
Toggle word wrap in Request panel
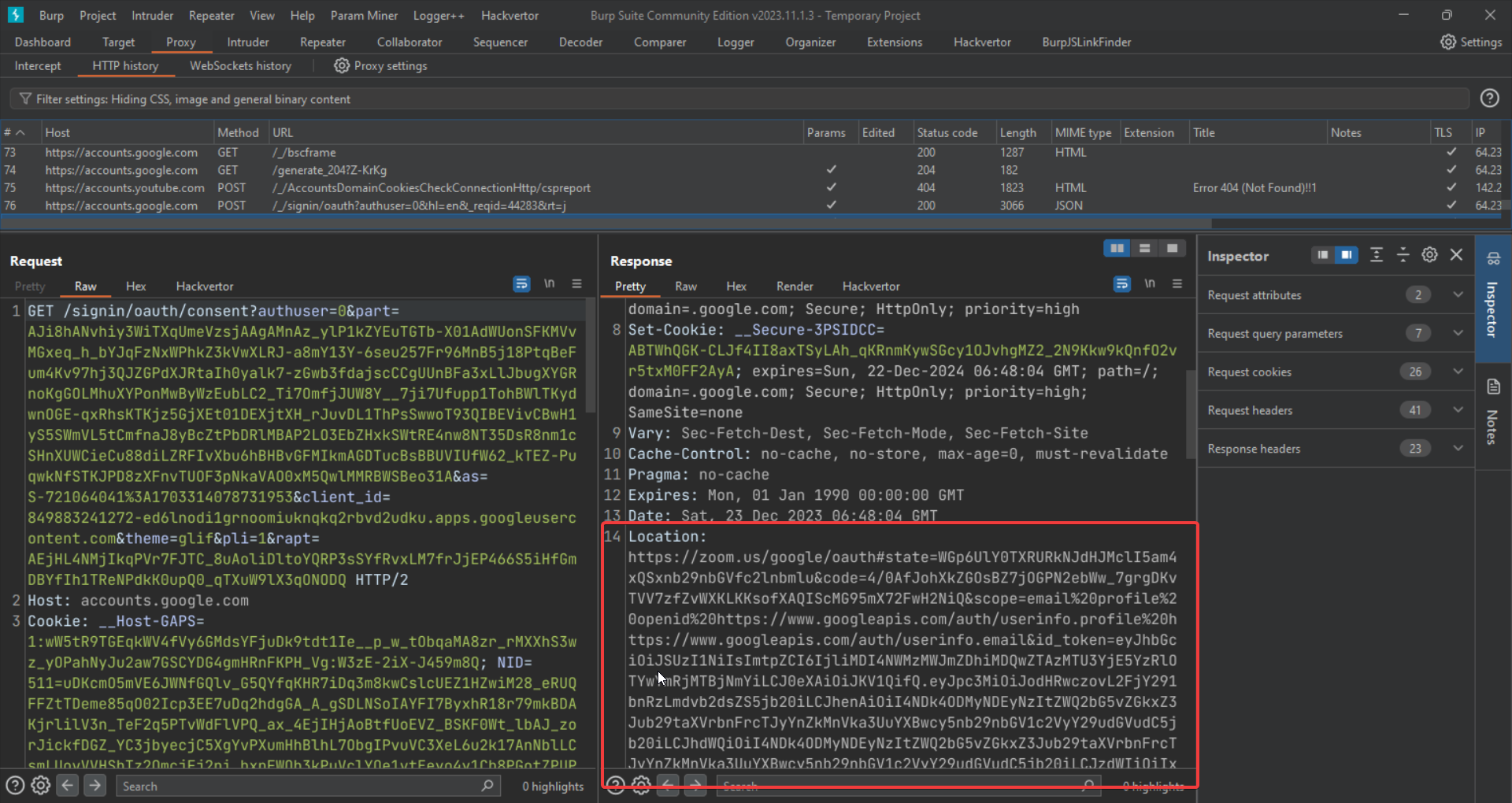coord(521,284)
